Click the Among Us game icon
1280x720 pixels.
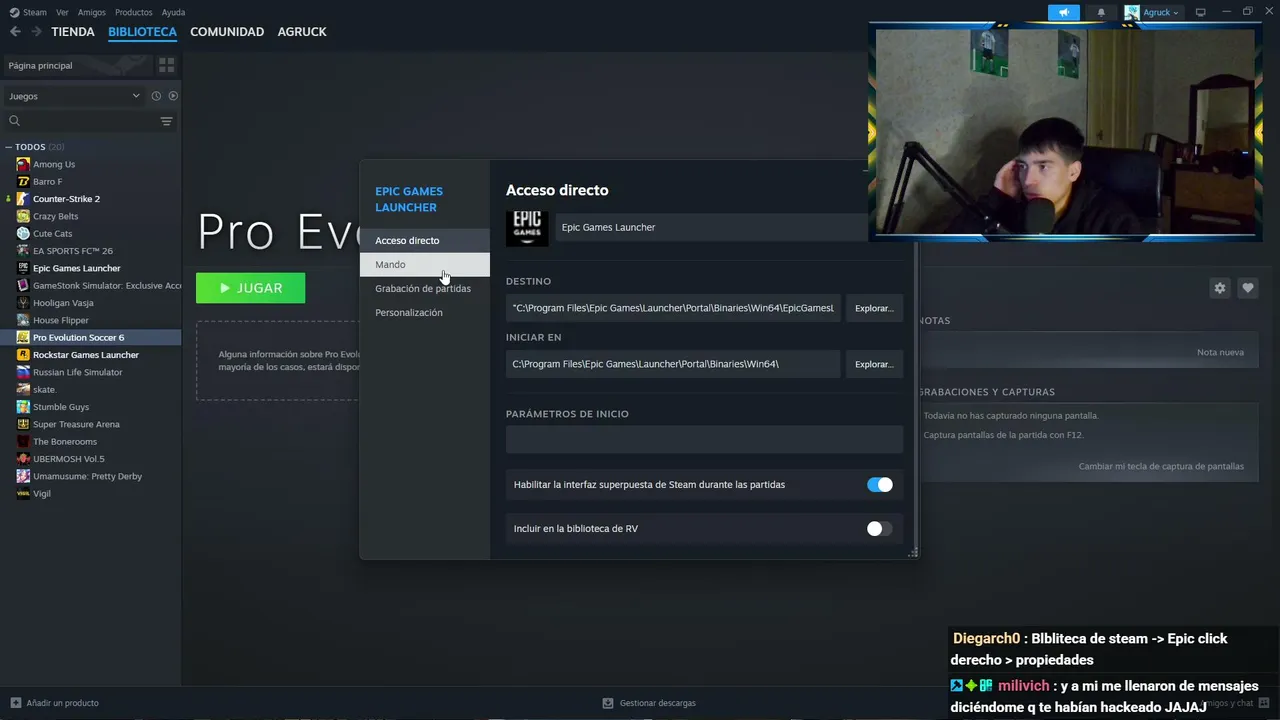pyautogui.click(x=23, y=164)
